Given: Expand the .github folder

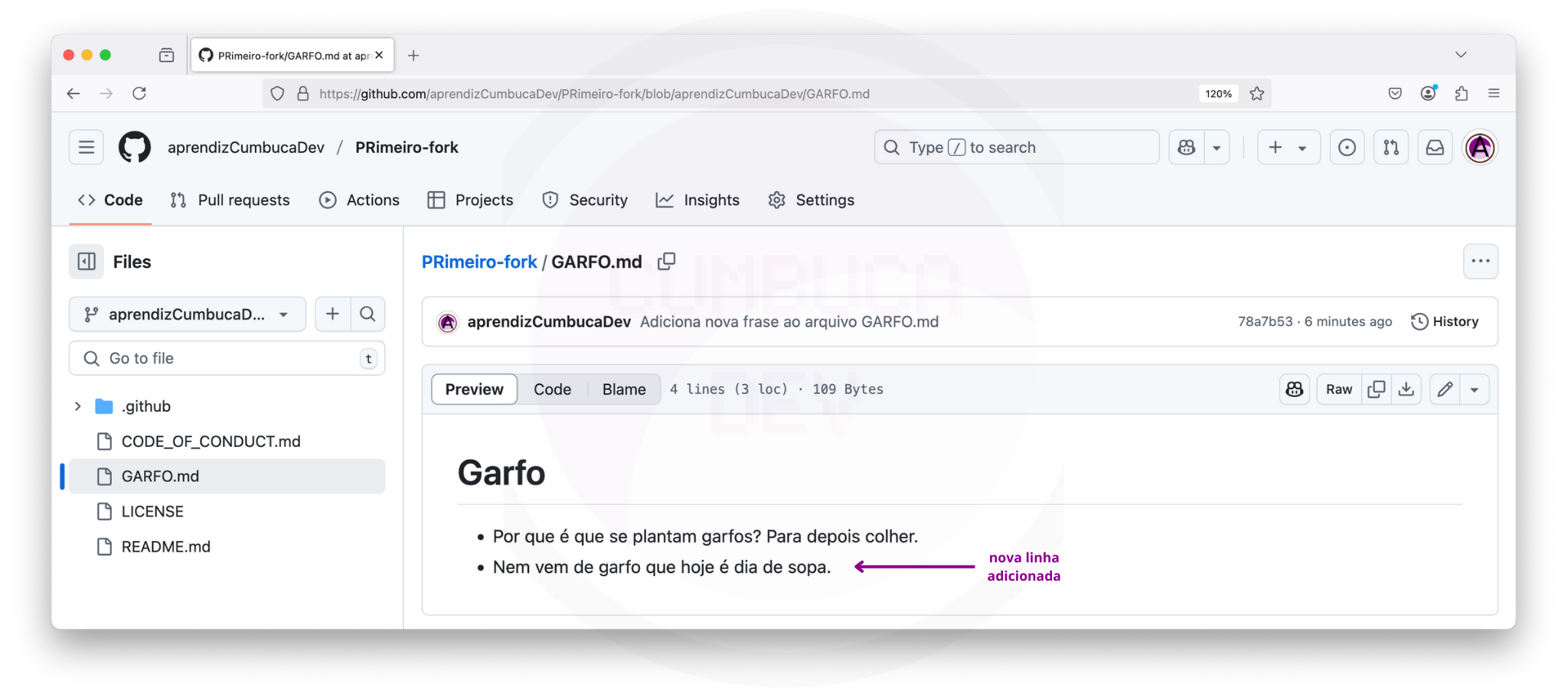Looking at the screenshot, I should click(x=78, y=406).
